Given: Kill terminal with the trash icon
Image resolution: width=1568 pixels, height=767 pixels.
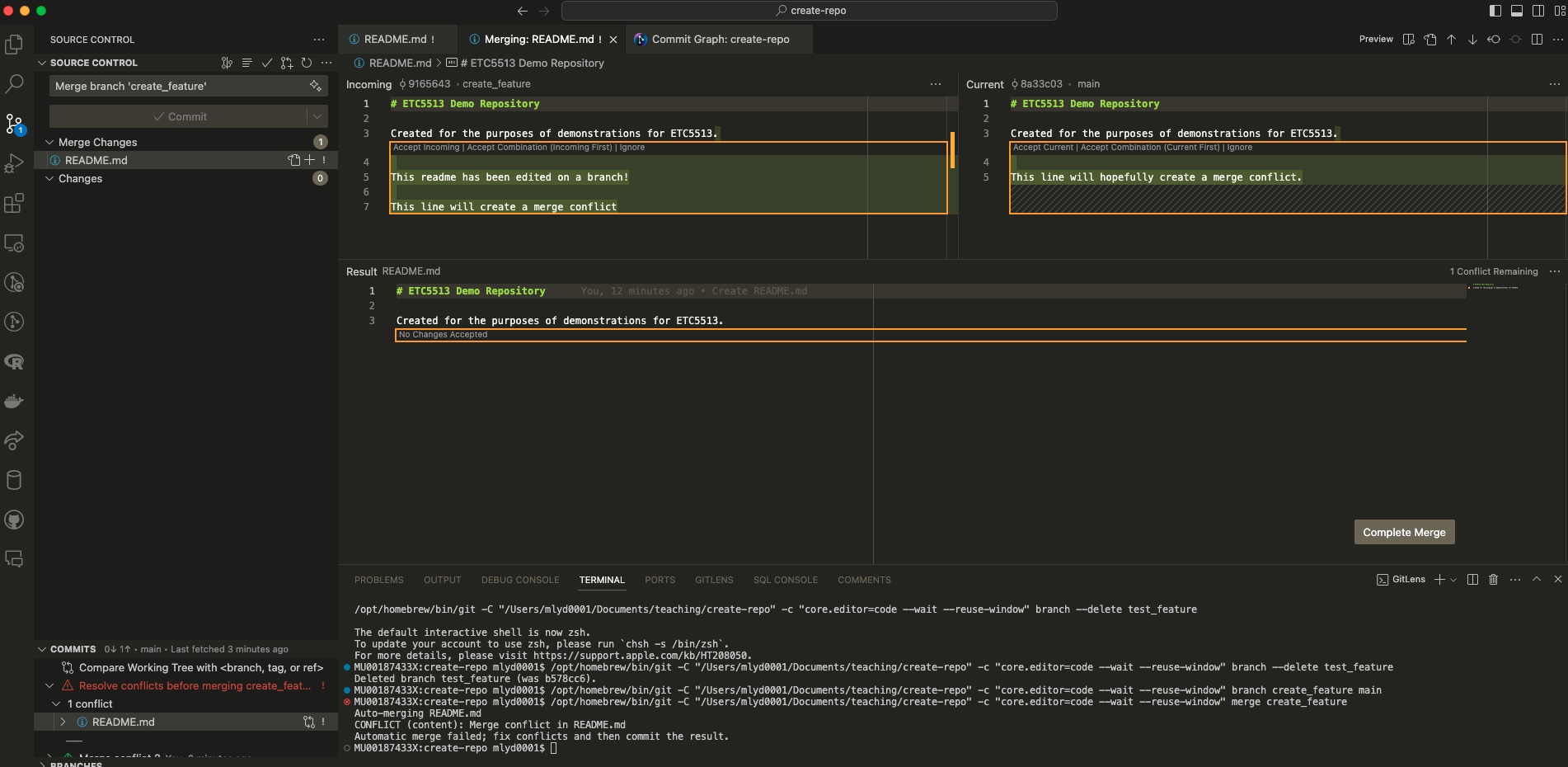Looking at the screenshot, I should tap(1493, 580).
